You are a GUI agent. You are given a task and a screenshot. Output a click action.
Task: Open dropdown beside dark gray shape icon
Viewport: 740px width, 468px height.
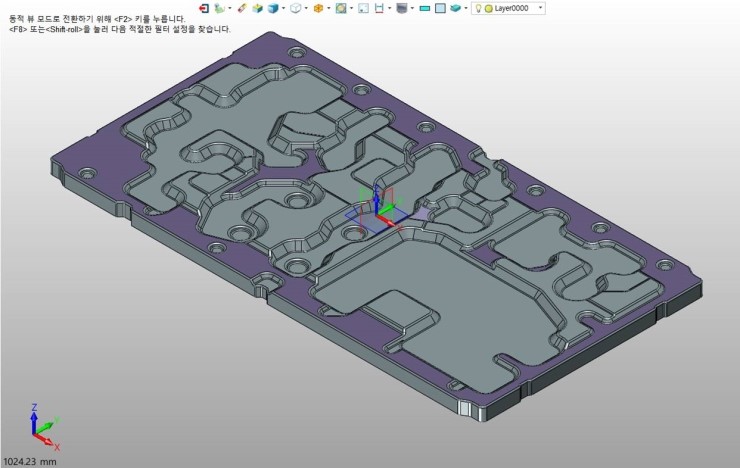coord(412,8)
